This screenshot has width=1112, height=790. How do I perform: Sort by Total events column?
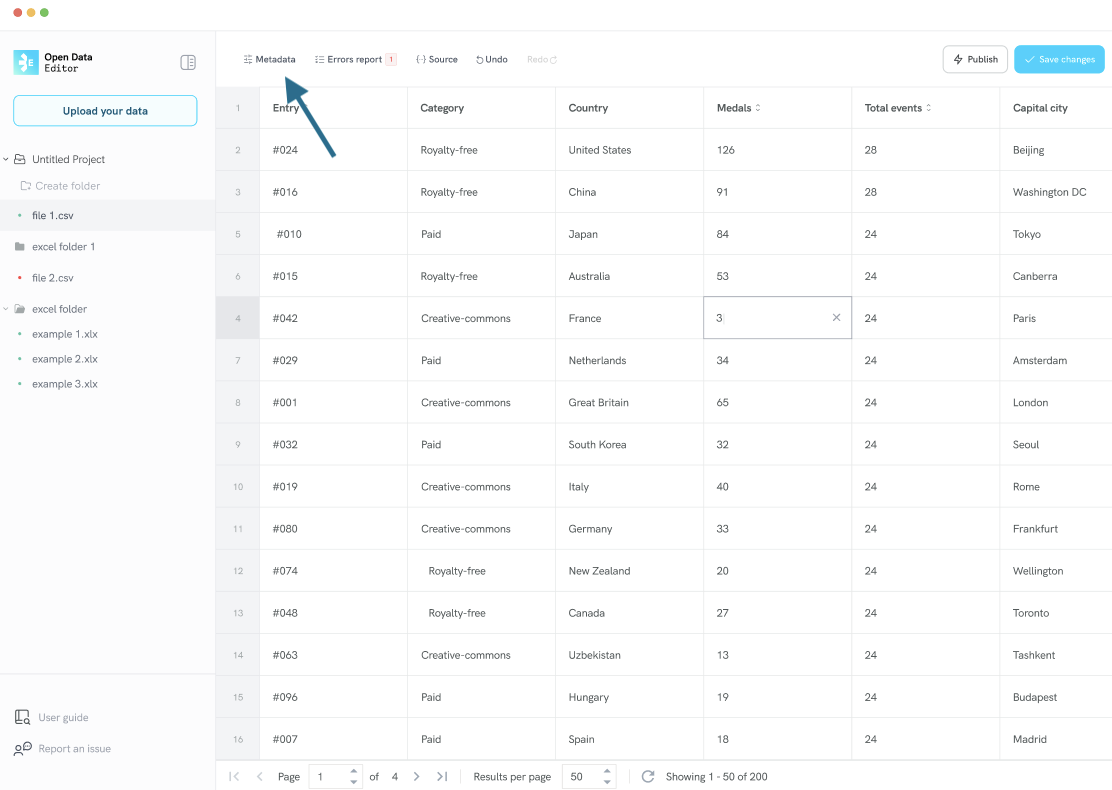pyautogui.click(x=927, y=107)
